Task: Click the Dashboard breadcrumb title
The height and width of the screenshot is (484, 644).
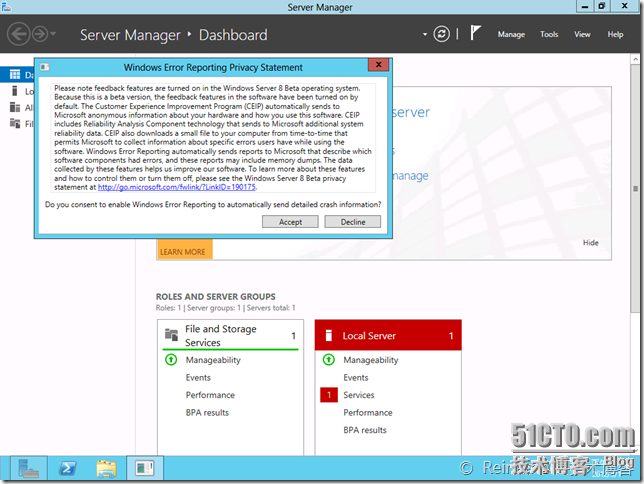Action: pos(233,35)
